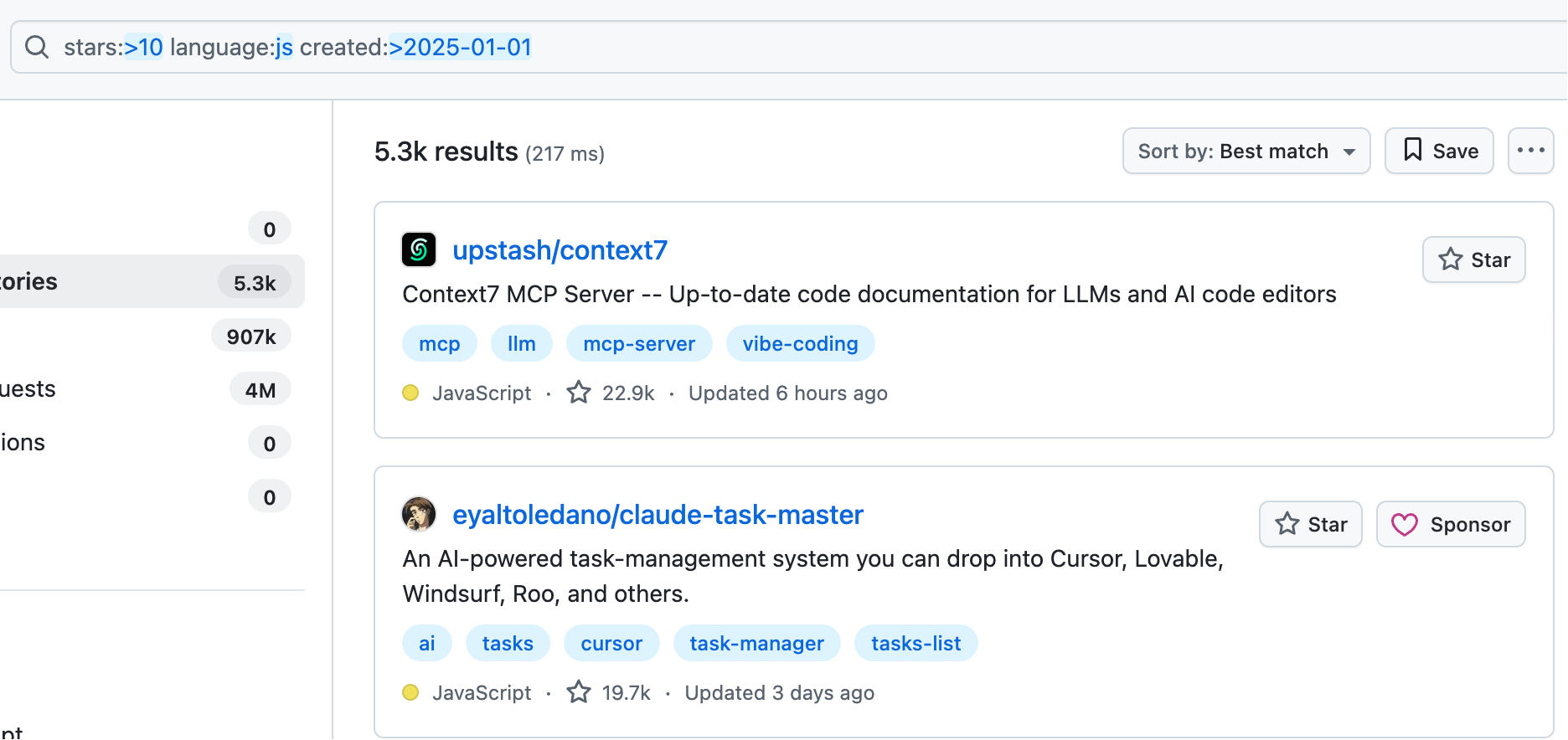Select the tasks-list topic tag

pos(916,644)
